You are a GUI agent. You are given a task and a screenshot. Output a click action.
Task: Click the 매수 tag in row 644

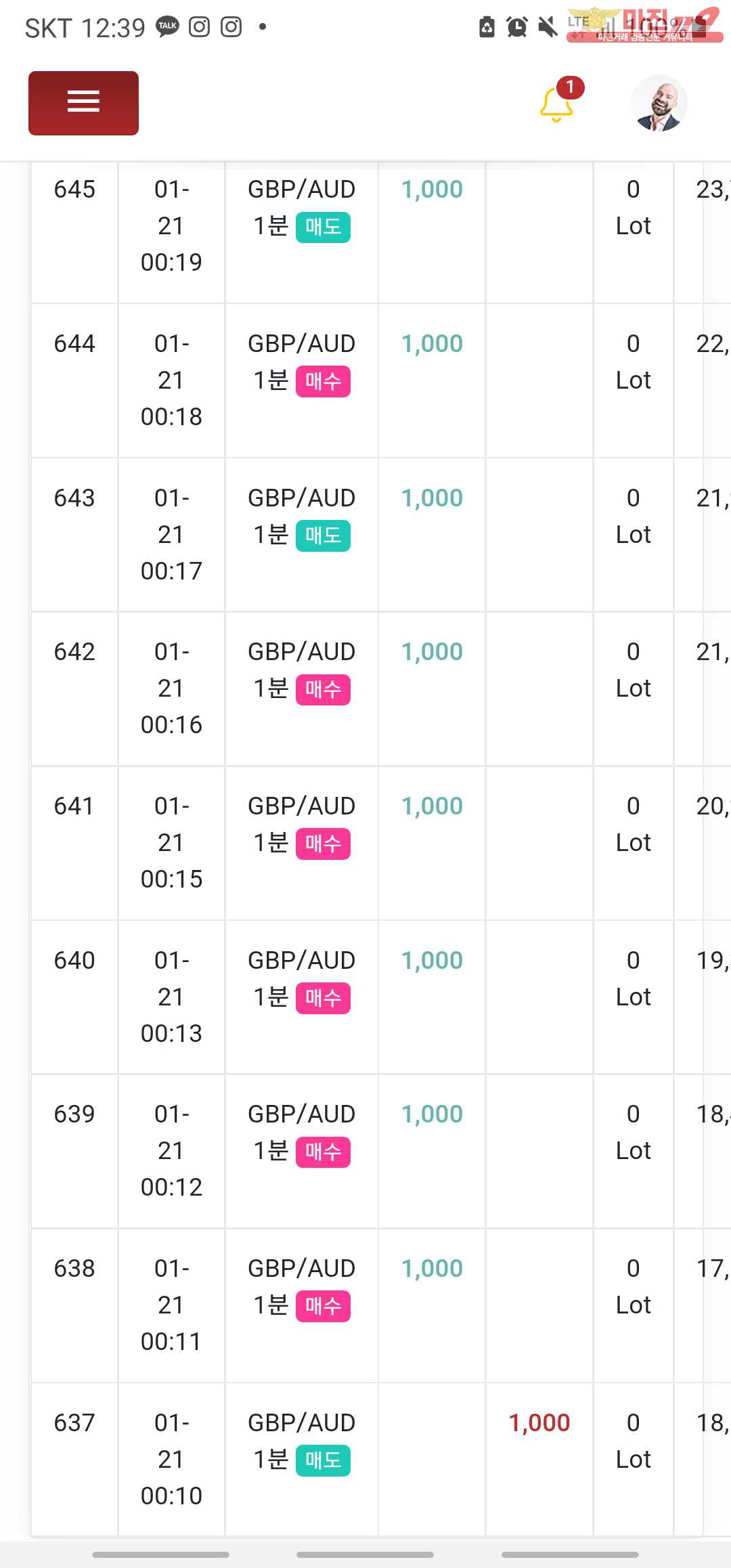323,381
